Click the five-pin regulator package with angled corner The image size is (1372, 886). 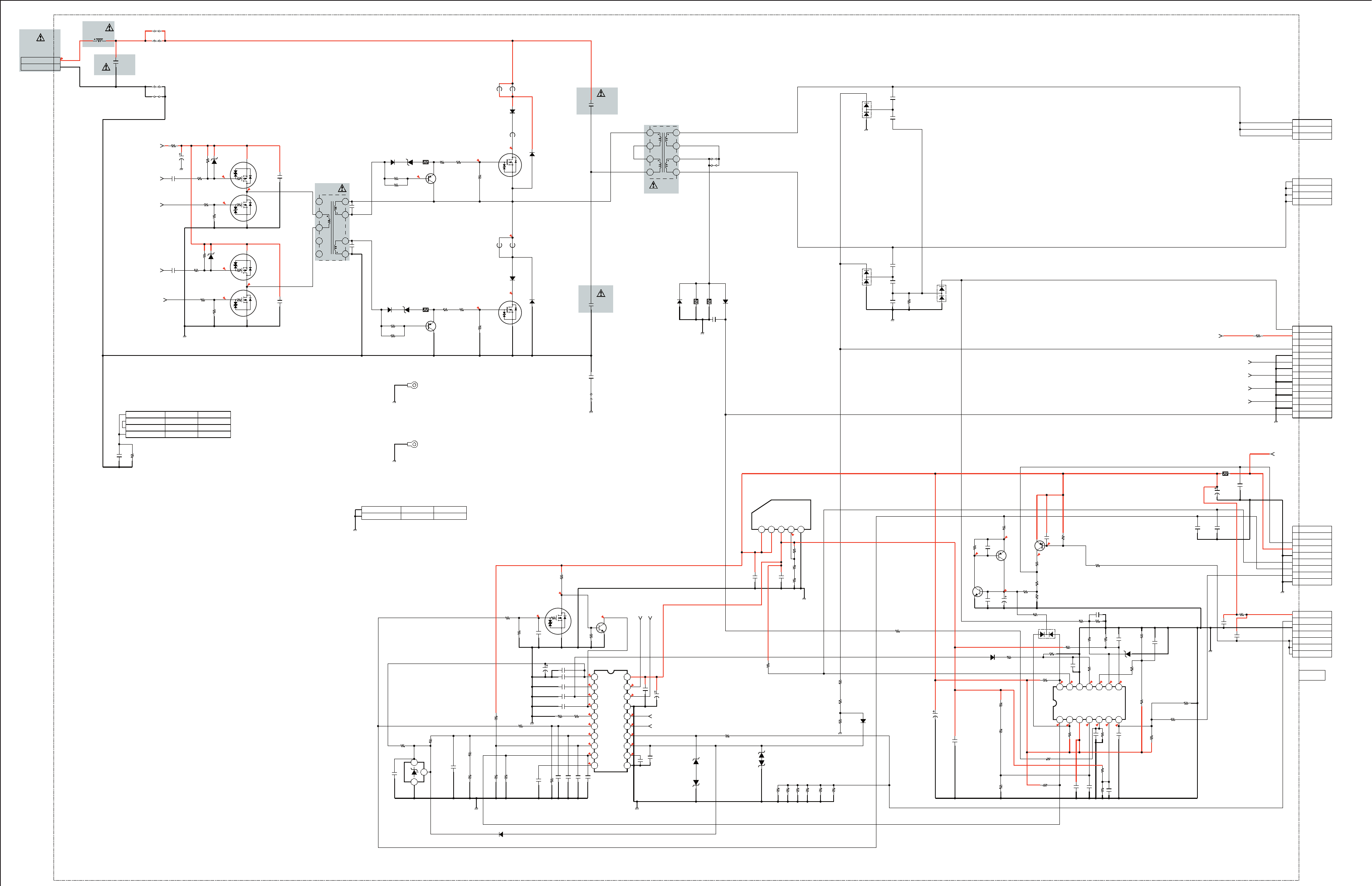coord(781,515)
